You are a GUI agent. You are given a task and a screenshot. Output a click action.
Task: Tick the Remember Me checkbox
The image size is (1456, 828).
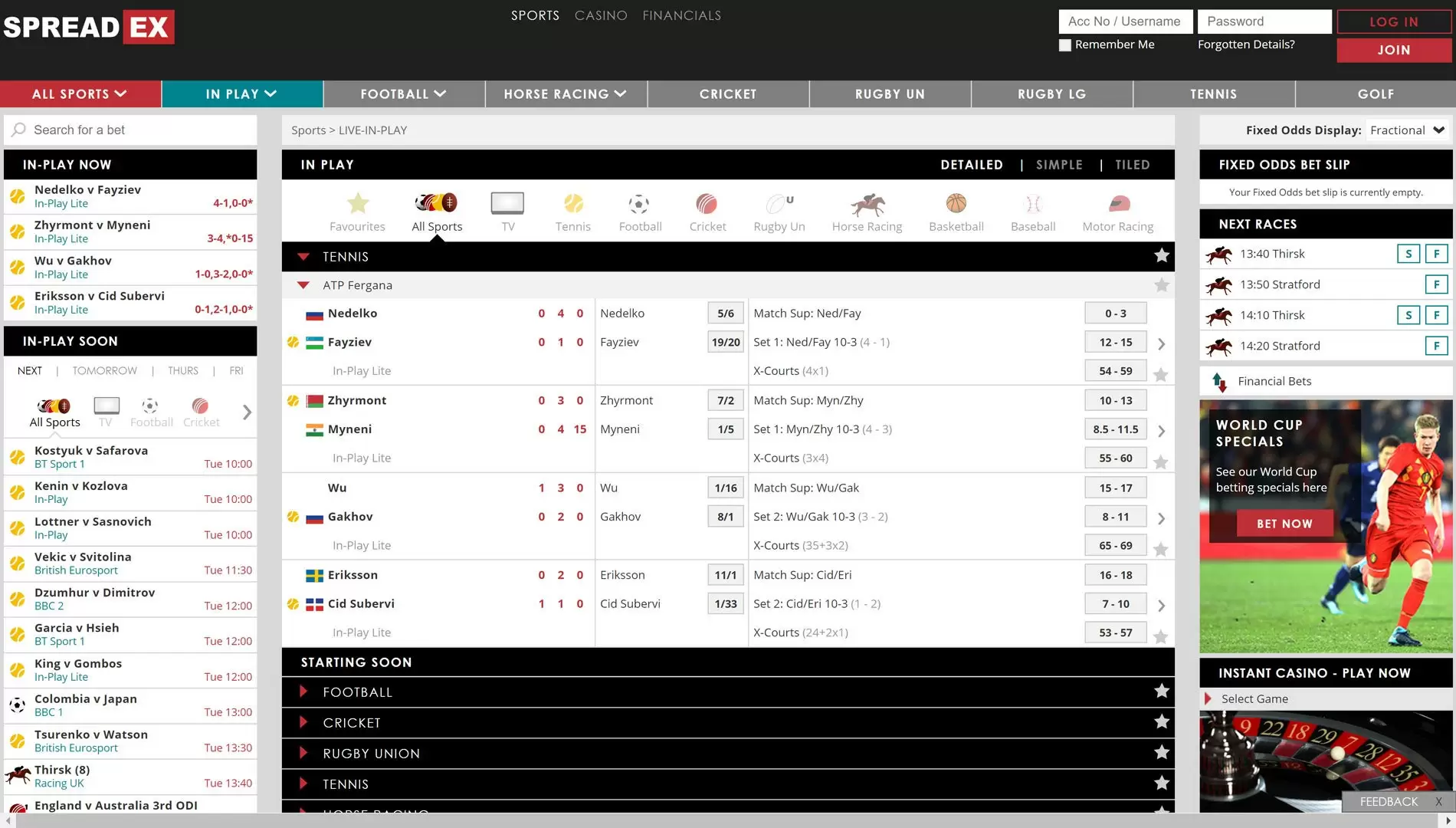click(x=1065, y=45)
